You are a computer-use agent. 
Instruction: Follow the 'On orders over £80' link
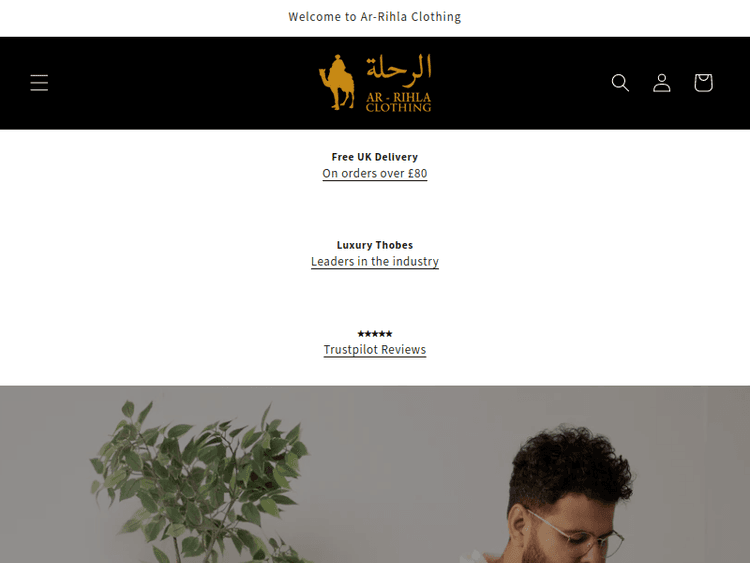click(x=375, y=174)
